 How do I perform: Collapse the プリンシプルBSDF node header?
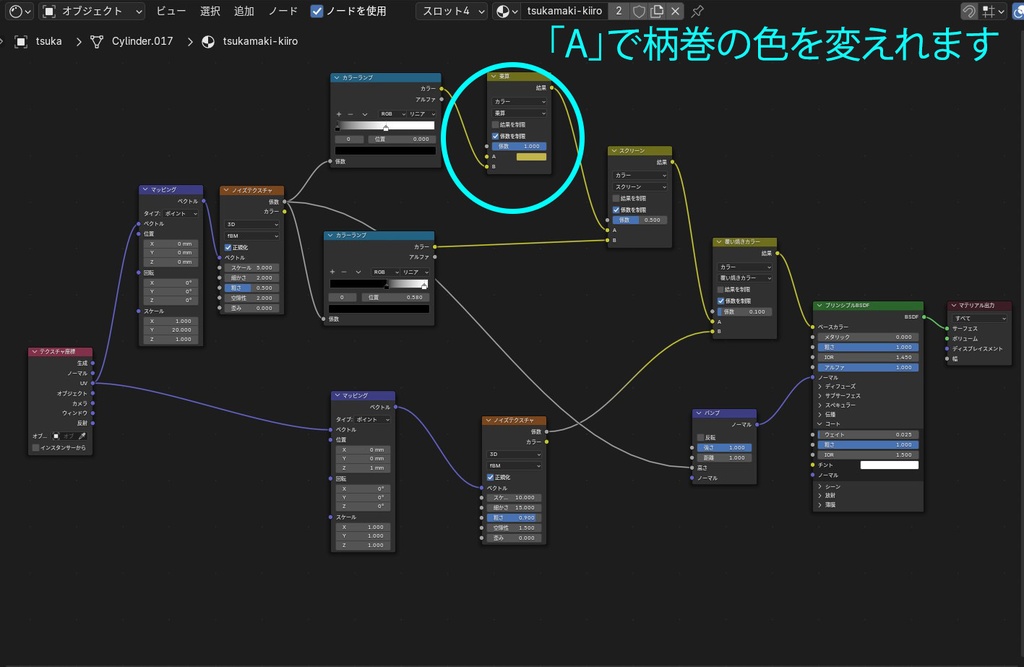[820, 305]
